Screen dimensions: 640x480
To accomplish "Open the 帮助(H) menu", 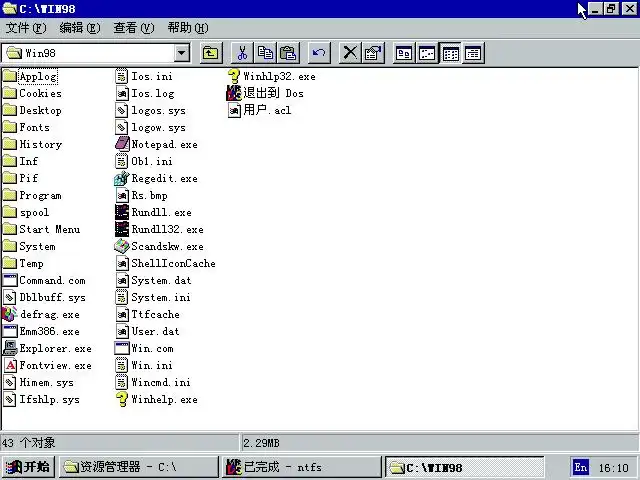I will tap(188, 28).
